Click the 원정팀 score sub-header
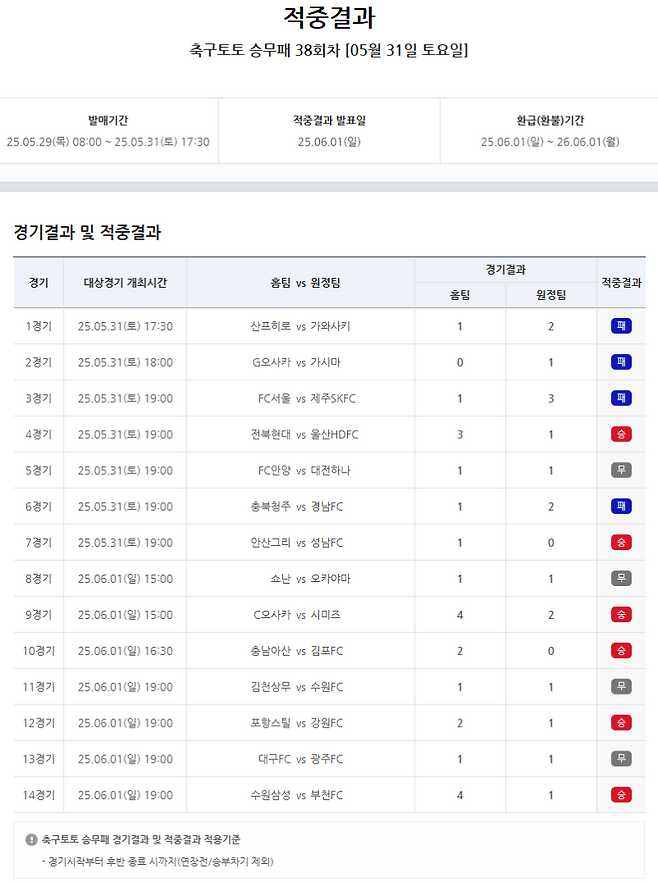Viewport: 658px width, 882px height. point(551,294)
